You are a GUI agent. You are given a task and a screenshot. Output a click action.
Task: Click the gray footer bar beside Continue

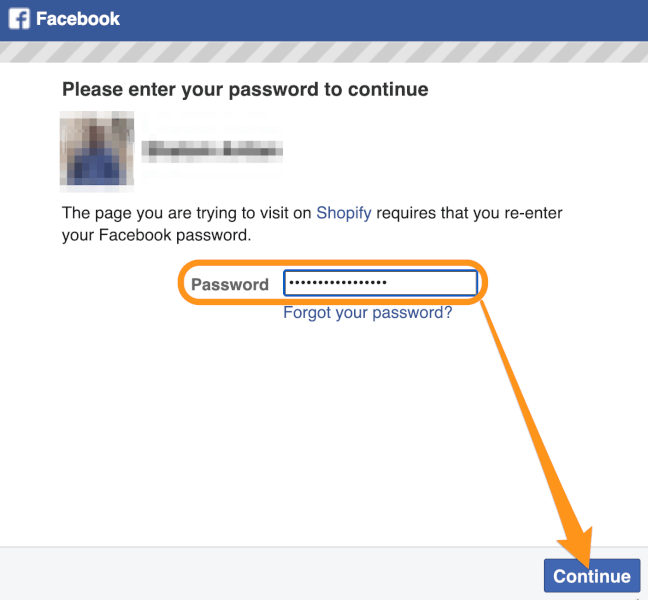click(x=269, y=574)
